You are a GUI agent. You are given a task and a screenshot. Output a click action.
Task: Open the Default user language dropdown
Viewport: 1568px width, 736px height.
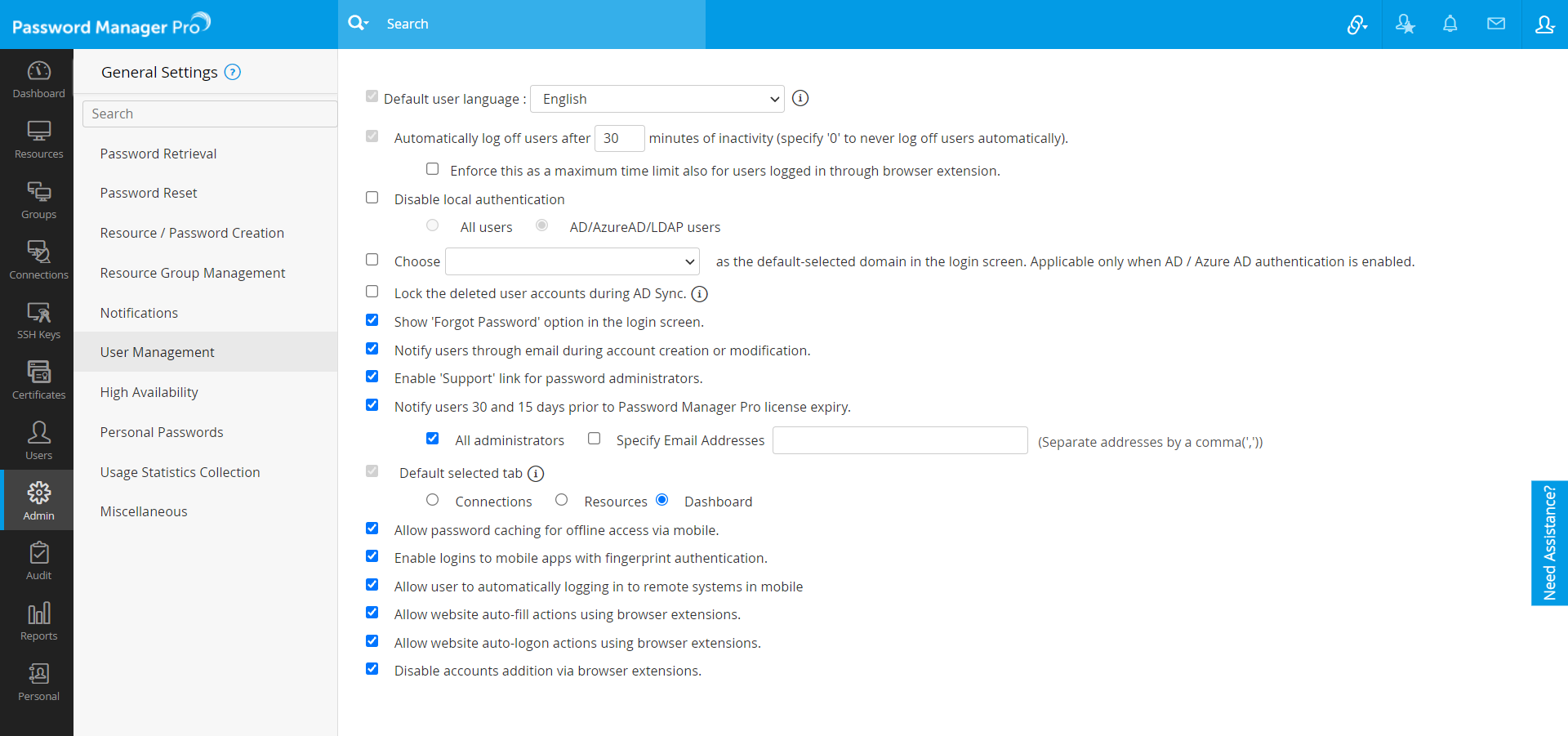click(657, 99)
